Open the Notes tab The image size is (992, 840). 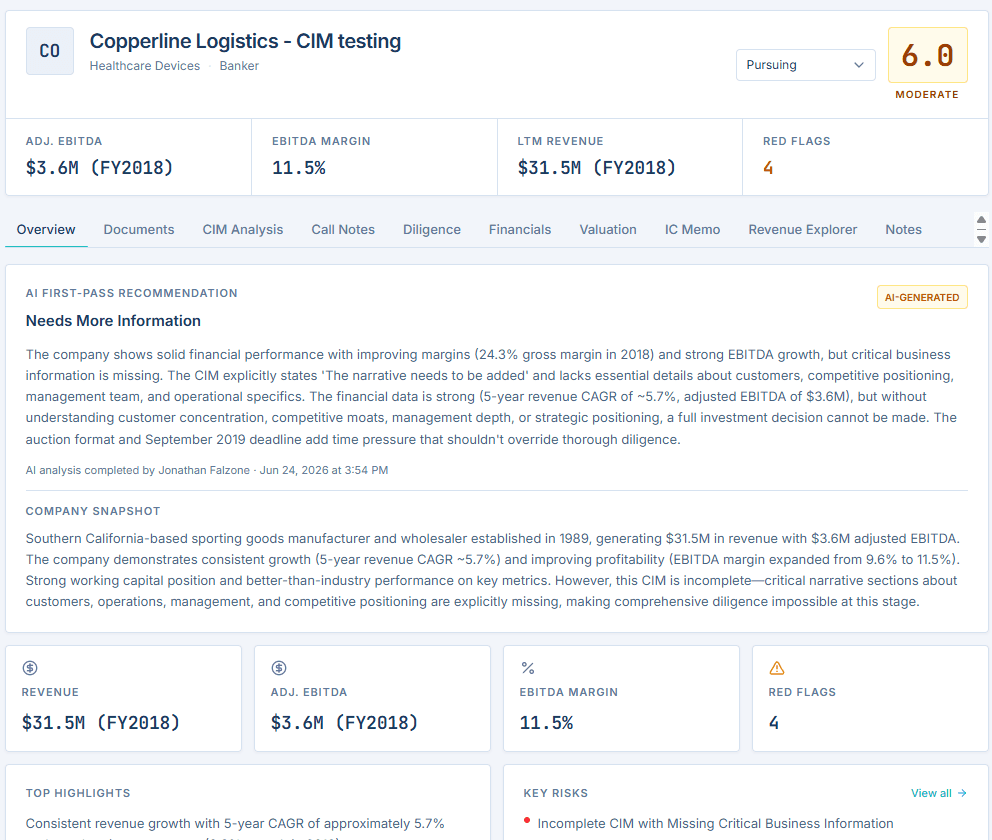click(x=903, y=230)
